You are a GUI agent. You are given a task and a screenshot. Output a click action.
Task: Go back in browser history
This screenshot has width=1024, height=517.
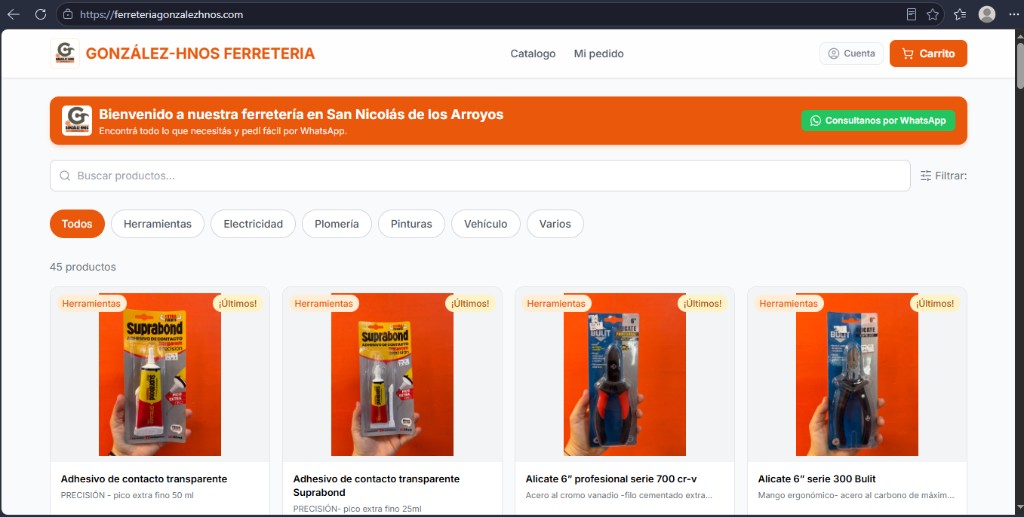13,14
